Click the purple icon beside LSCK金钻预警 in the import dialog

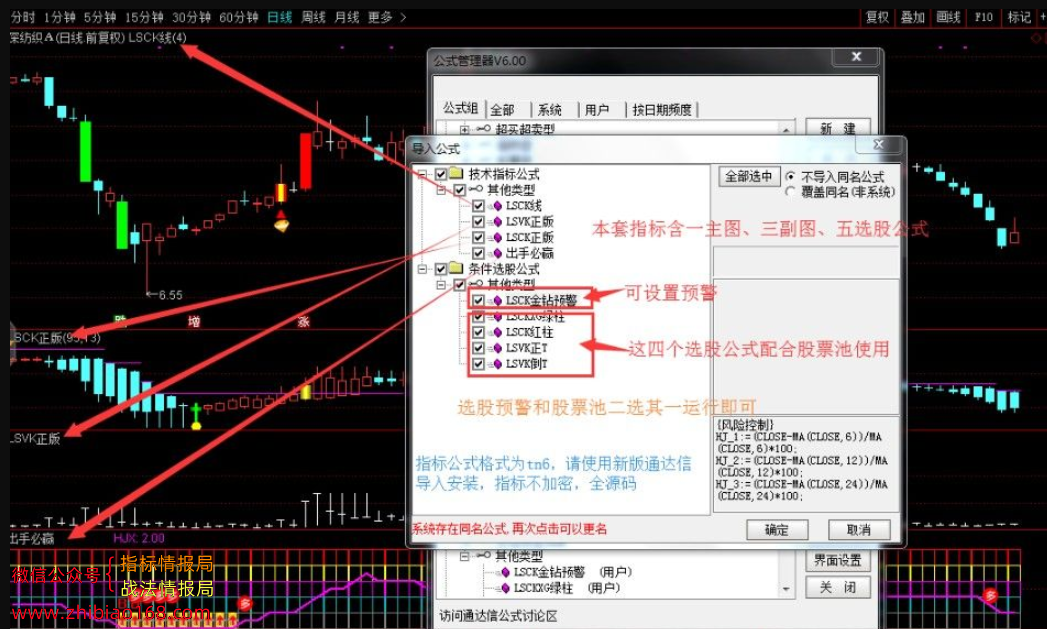(x=497, y=300)
